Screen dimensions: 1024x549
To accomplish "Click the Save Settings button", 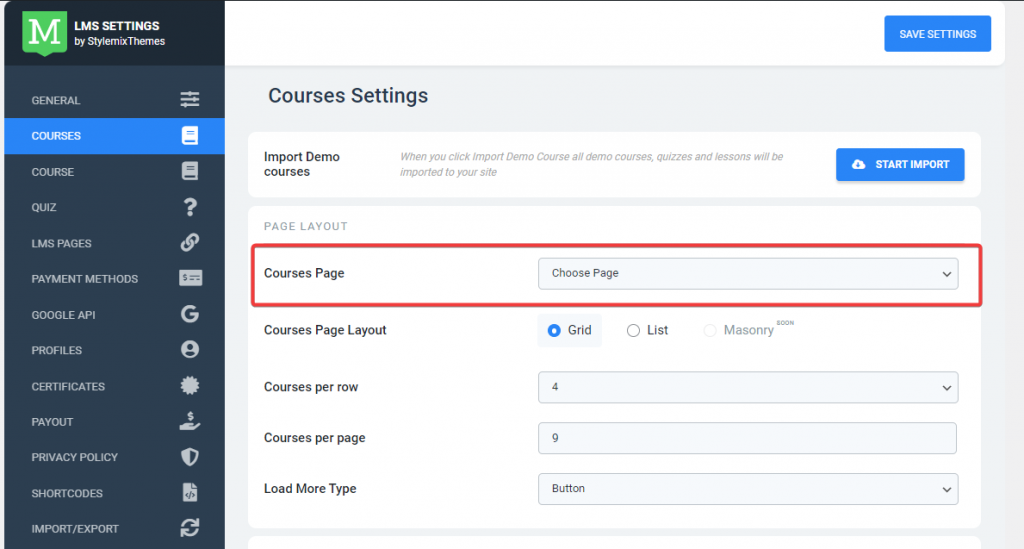I will click(937, 34).
